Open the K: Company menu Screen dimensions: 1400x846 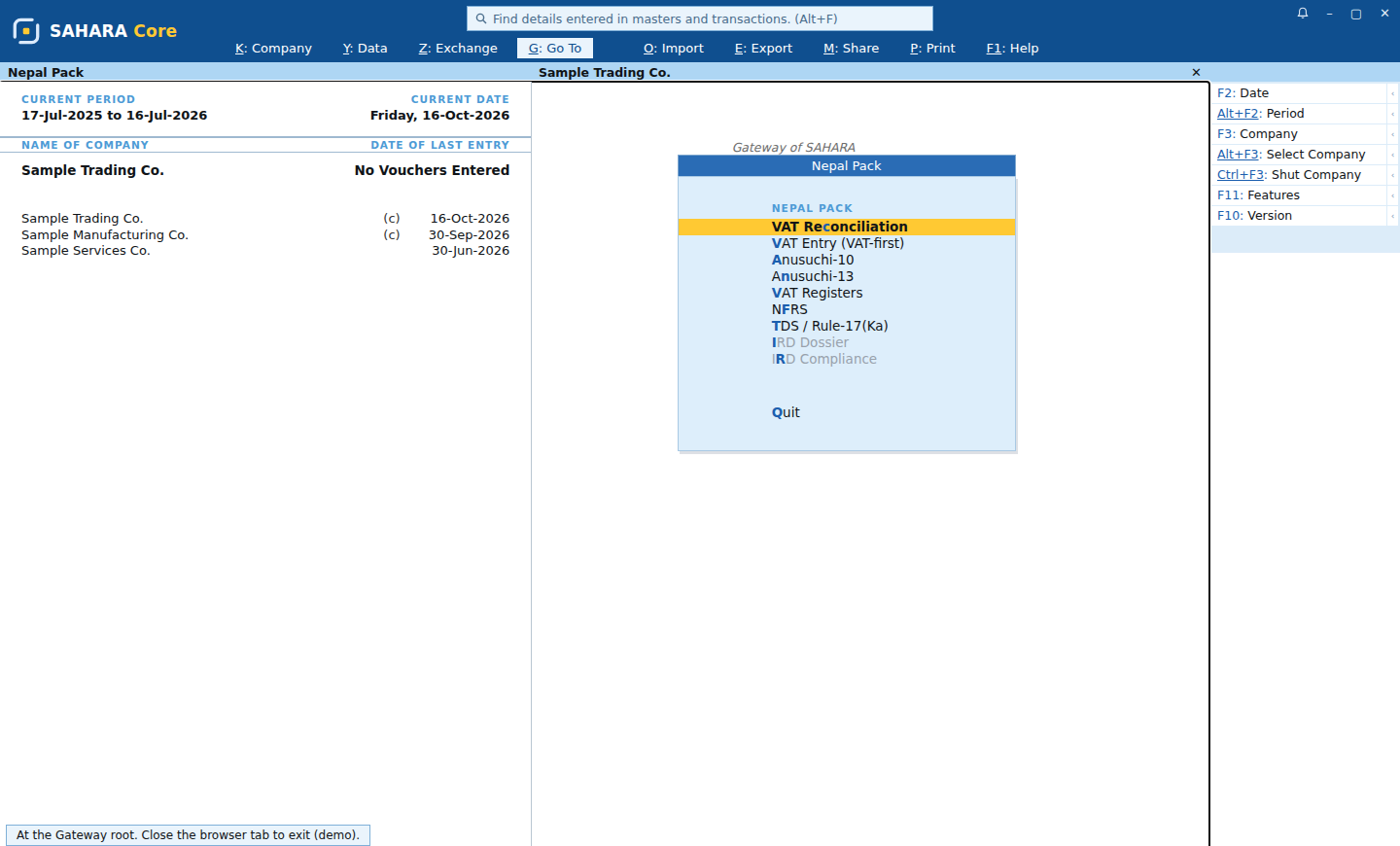273,48
